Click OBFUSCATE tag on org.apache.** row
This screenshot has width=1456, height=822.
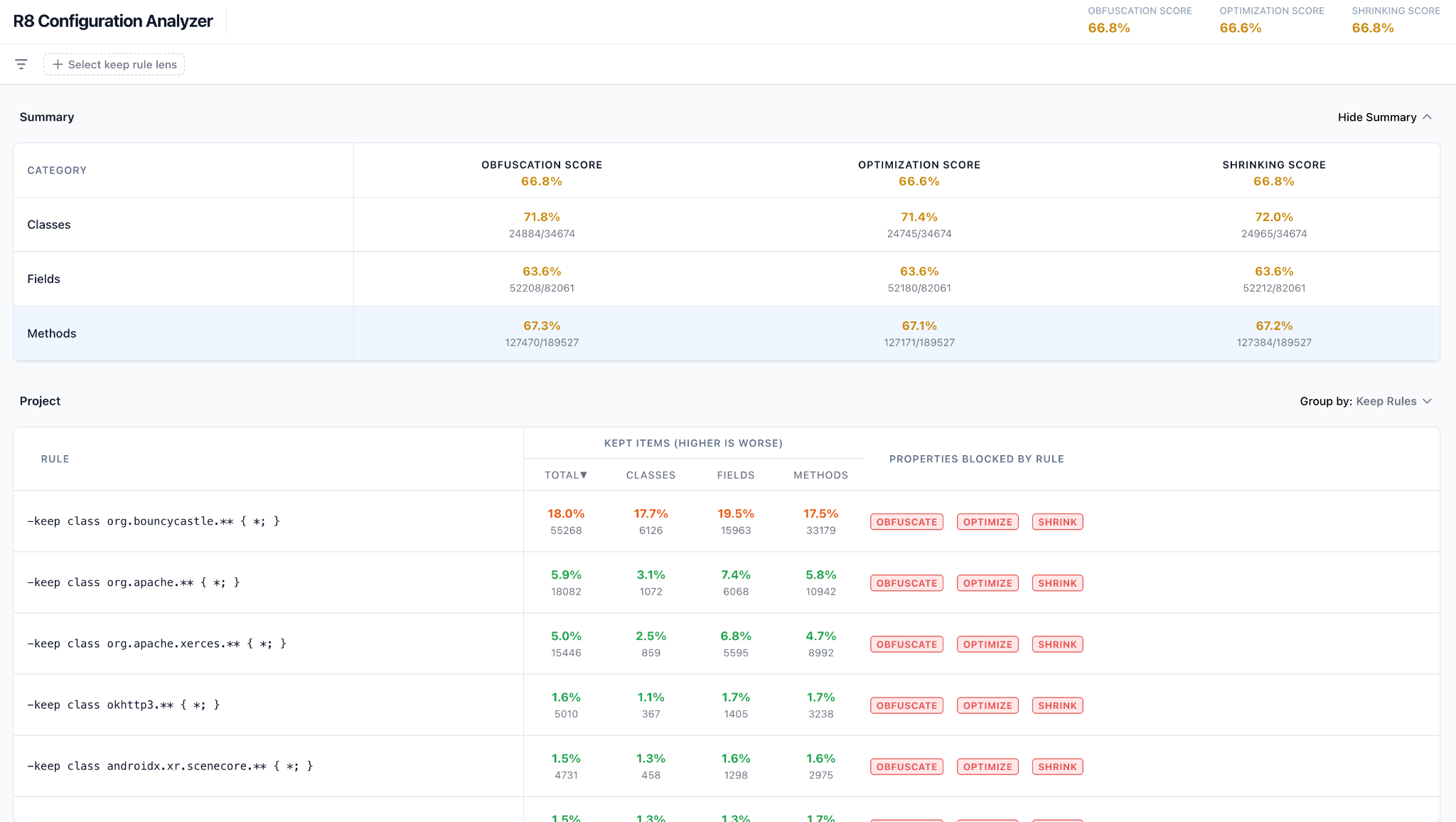tap(906, 583)
